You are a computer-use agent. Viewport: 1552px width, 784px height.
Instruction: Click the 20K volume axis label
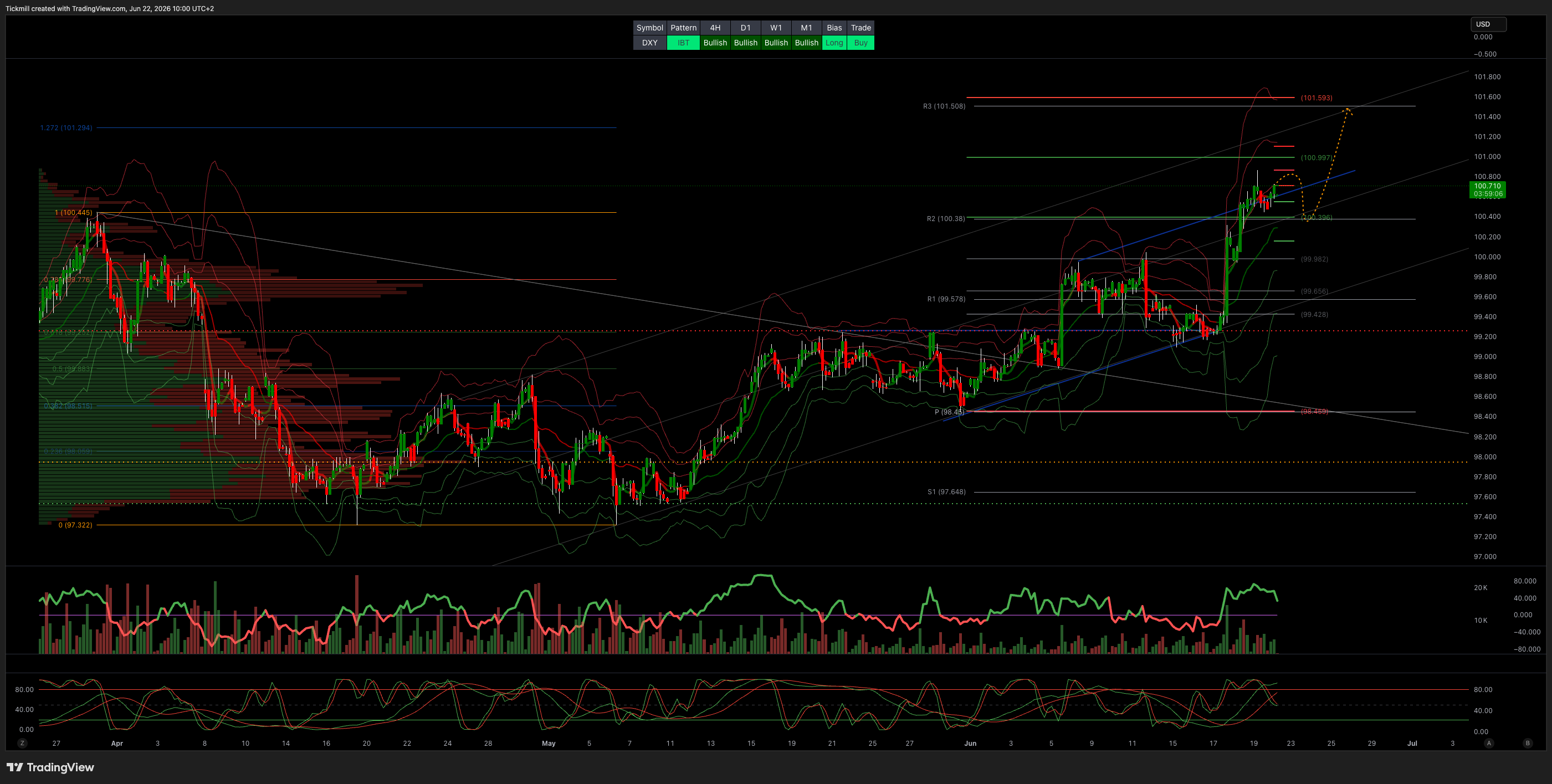(1481, 587)
